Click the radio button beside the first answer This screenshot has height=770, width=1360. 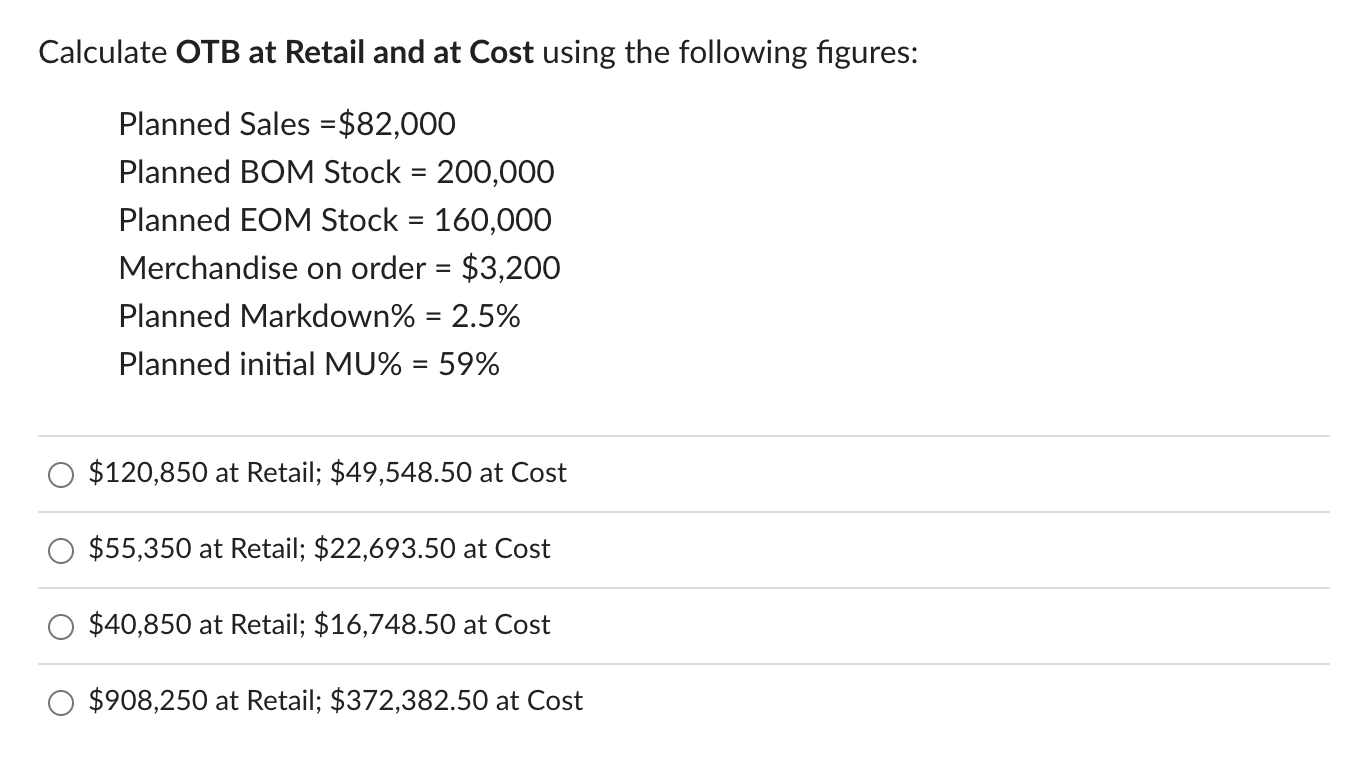coord(60,473)
